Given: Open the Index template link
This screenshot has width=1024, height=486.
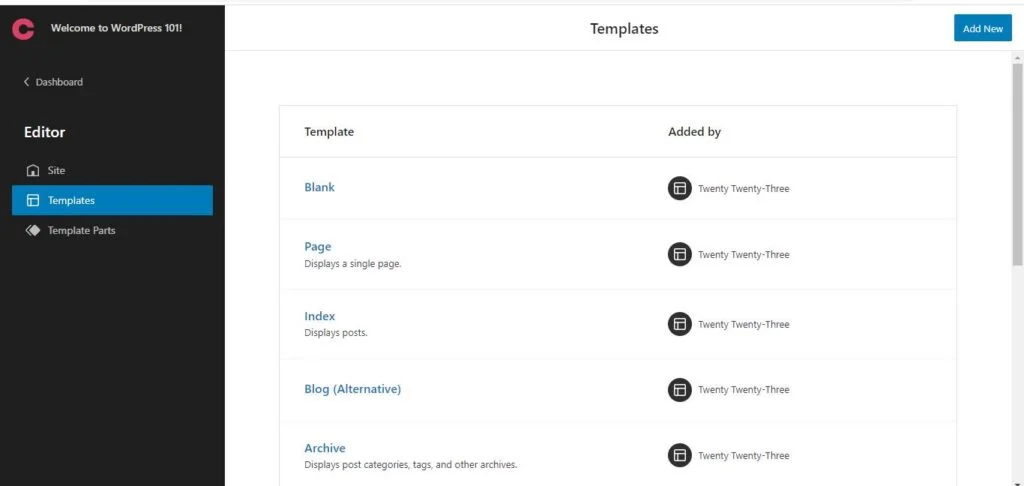Looking at the screenshot, I should pyautogui.click(x=319, y=316).
